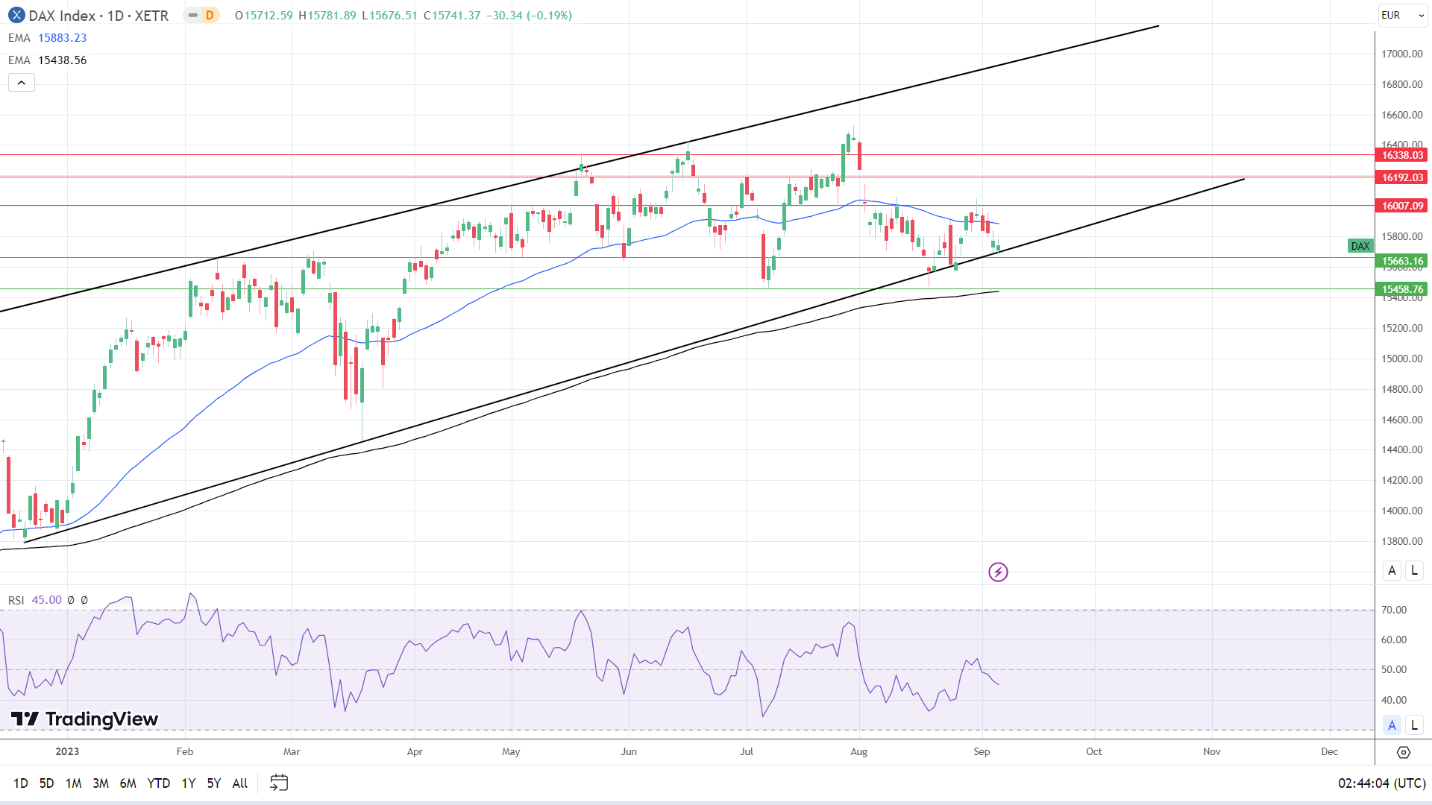Click the green 15458.76 price label
The width and height of the screenshot is (1432, 805).
tap(1402, 289)
